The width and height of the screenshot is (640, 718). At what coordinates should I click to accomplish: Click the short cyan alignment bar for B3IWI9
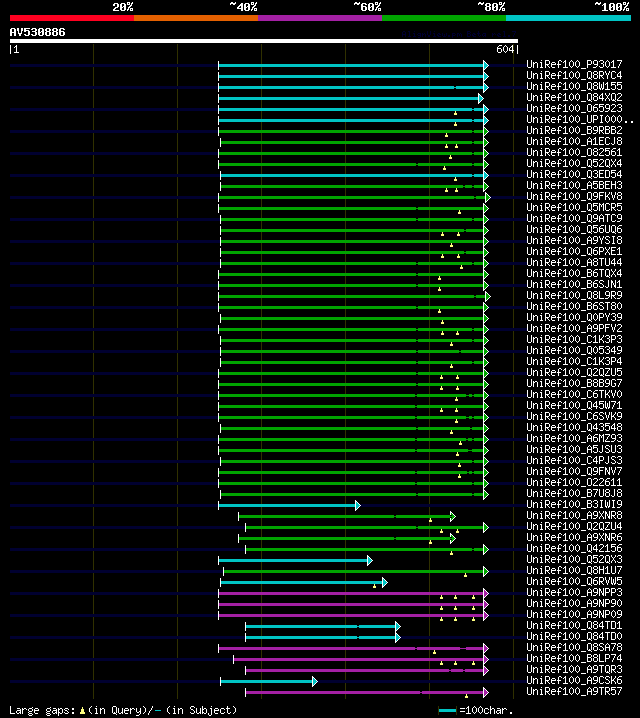tap(289, 506)
